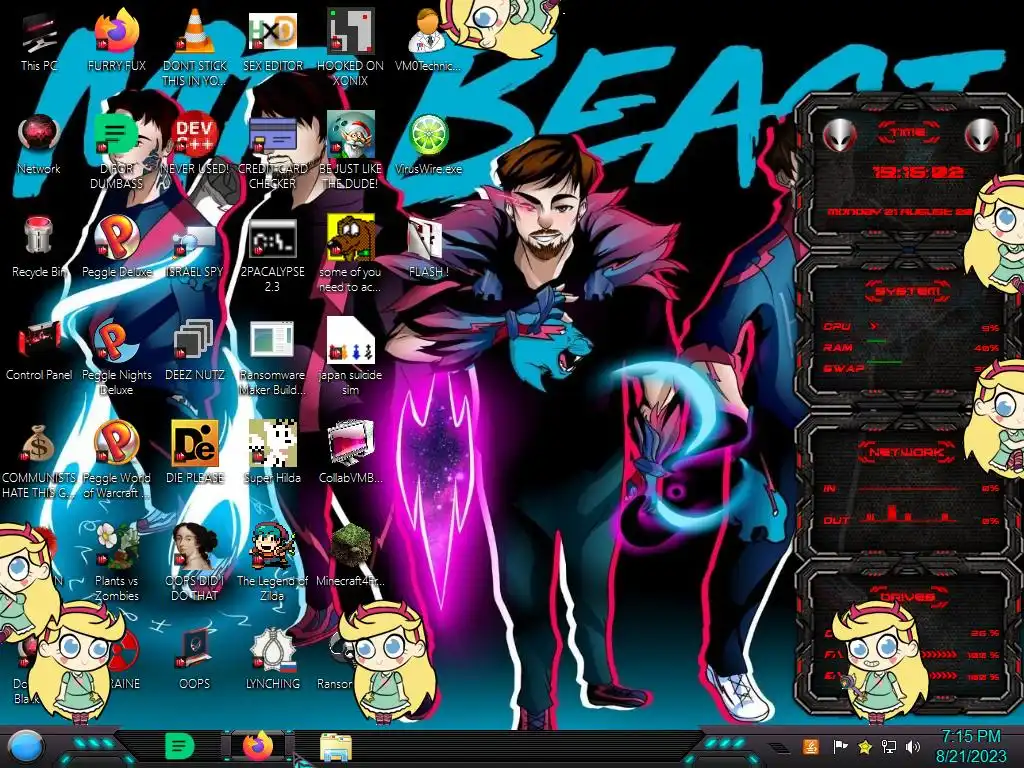Open the FLASH ! desktop shortcut
This screenshot has width=1024, height=768.
(428, 248)
